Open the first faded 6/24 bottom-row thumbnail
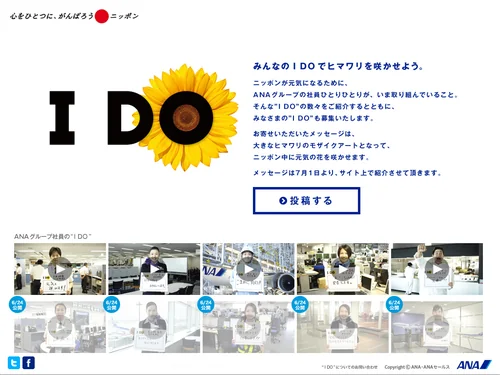 click(x=60, y=327)
